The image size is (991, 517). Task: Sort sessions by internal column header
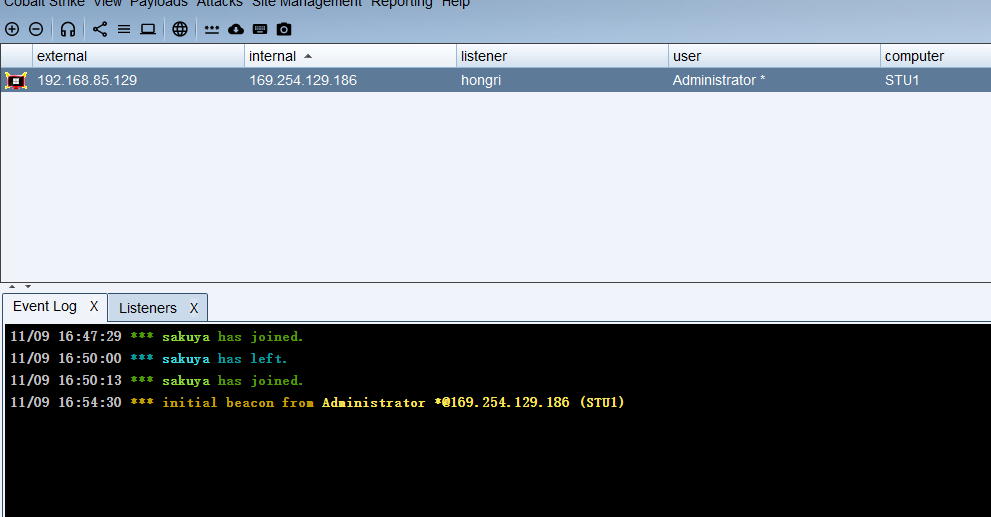pyautogui.click(x=350, y=56)
